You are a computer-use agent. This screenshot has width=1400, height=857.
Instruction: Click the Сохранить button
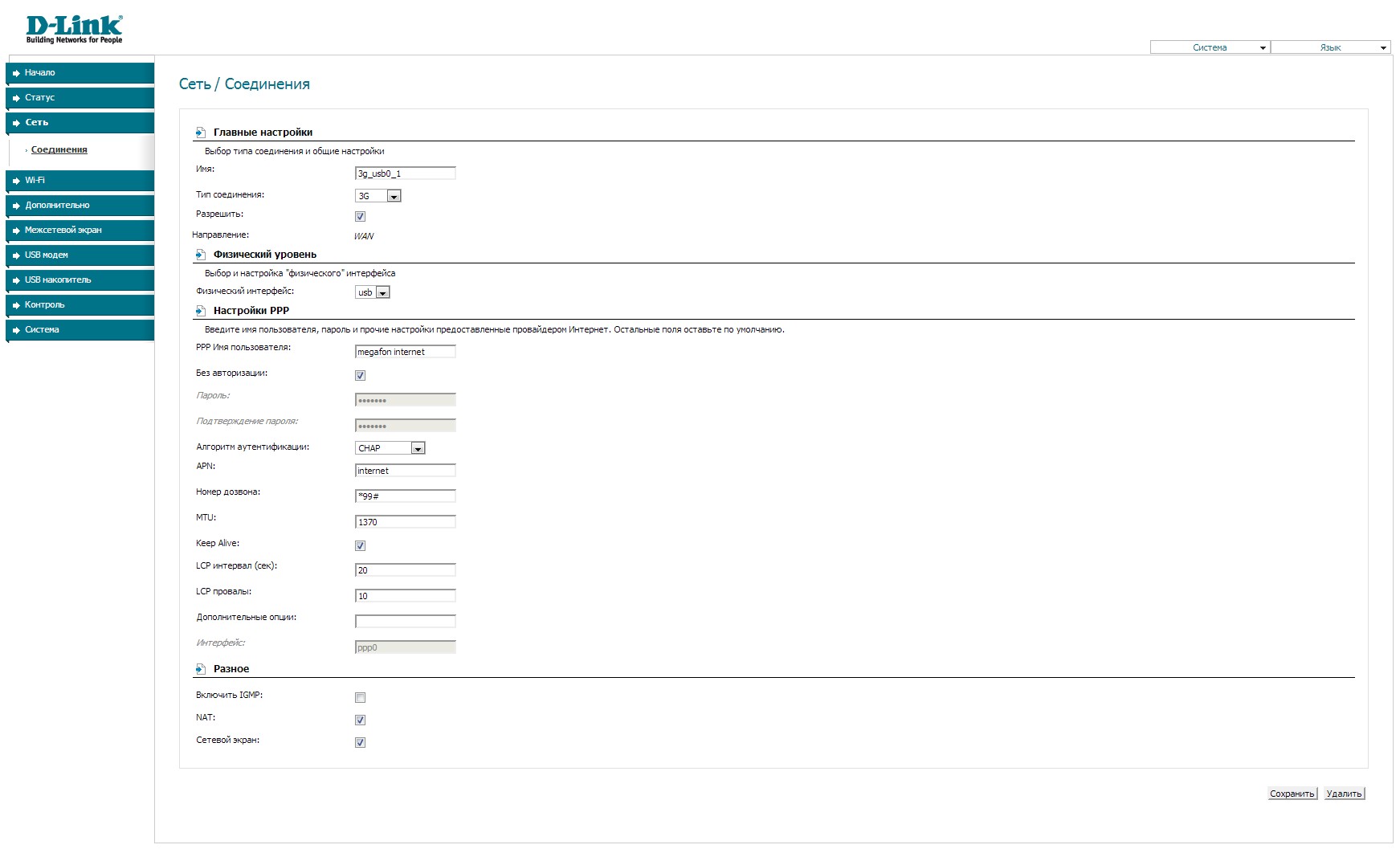1292,794
